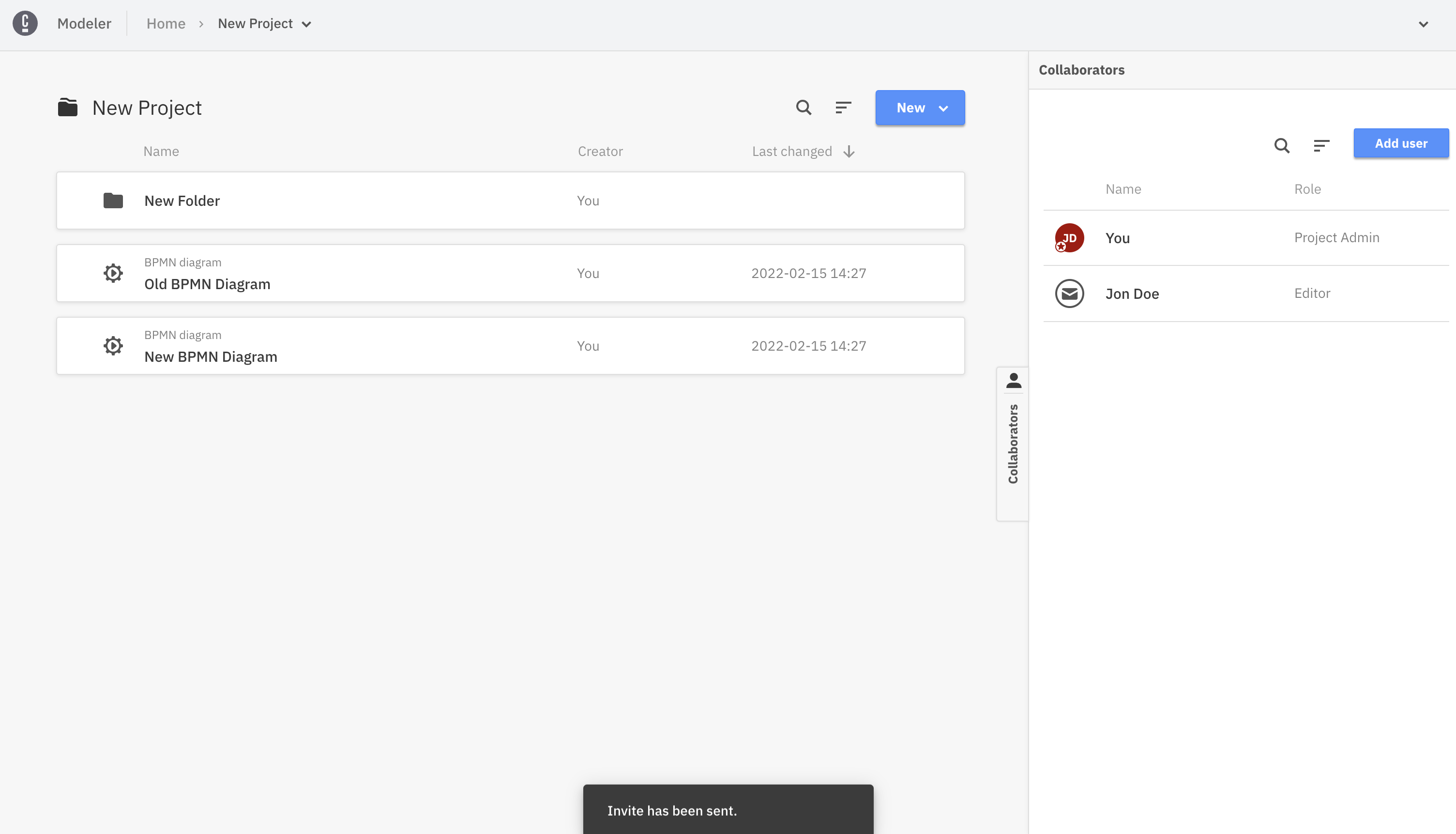Click the Old BPMN Diagram gear icon
This screenshot has height=834, width=1456.
coord(113,273)
